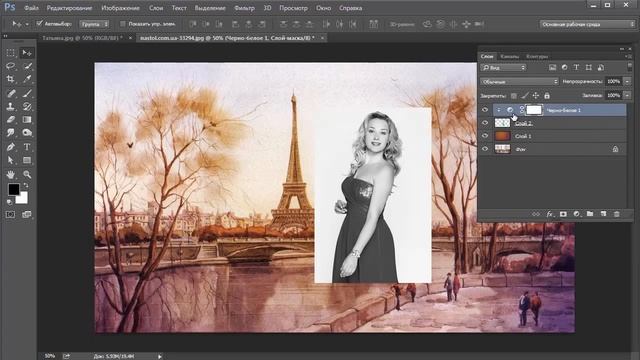Toggle lock position
This screenshot has width=640, height=360.
pyautogui.click(x=536, y=96)
